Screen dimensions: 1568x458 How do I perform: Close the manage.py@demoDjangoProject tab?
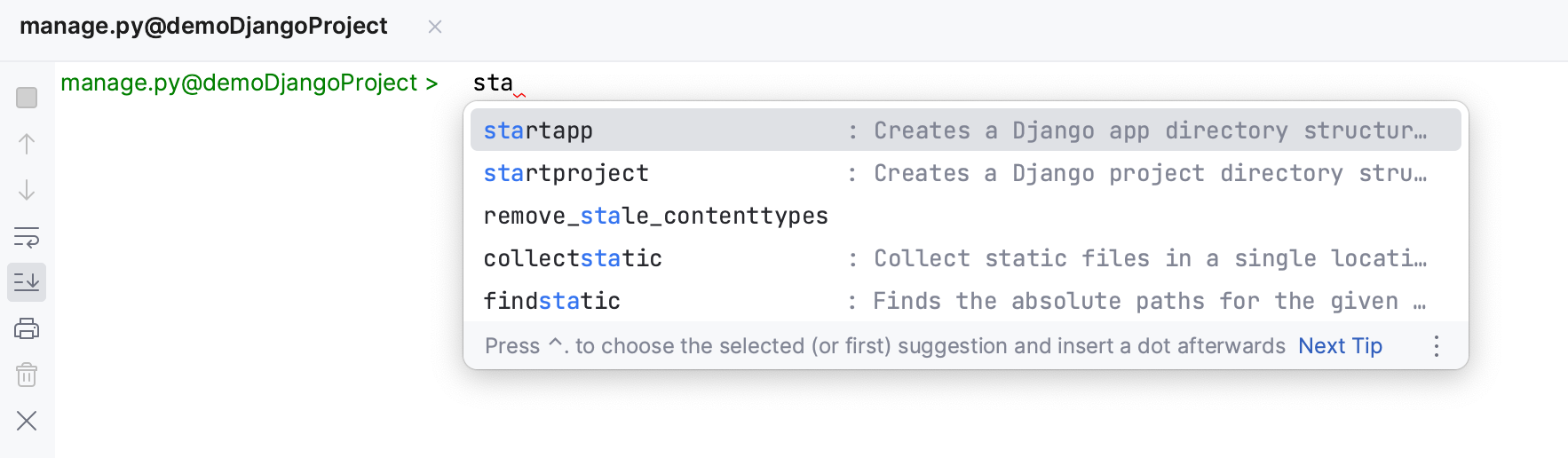pos(435,27)
